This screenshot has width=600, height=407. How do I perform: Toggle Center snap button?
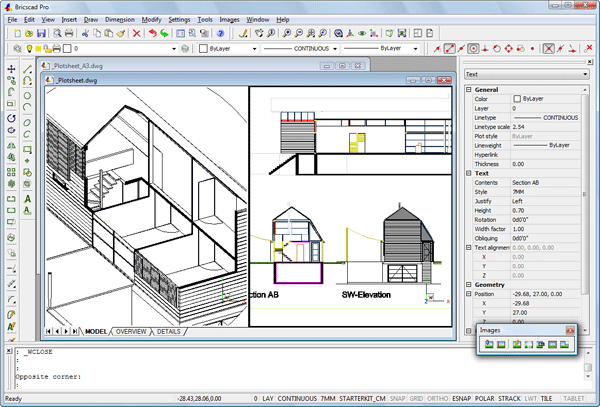pyautogui.click(x=474, y=49)
